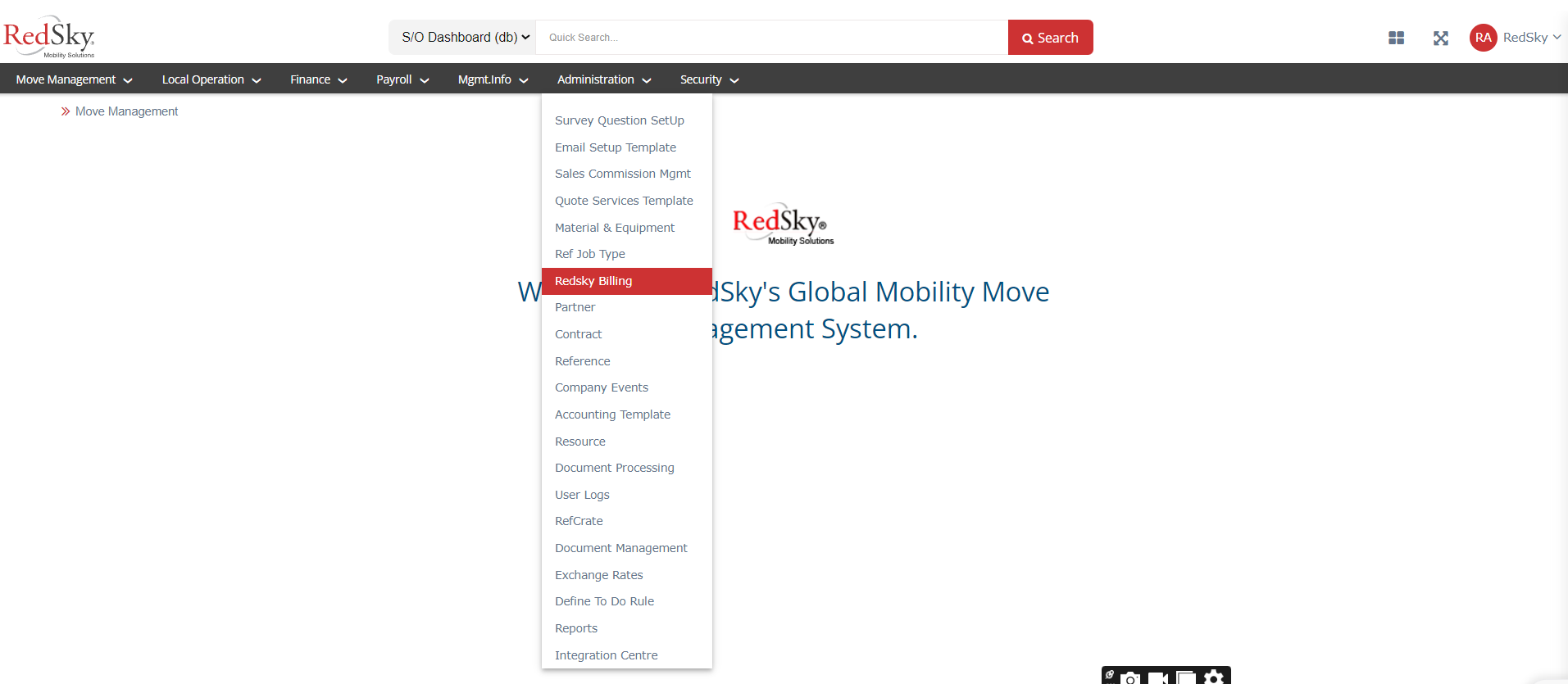This screenshot has height=684, width=1568.
Task: Open the grid apps view icon
Action: pyautogui.click(x=1397, y=38)
